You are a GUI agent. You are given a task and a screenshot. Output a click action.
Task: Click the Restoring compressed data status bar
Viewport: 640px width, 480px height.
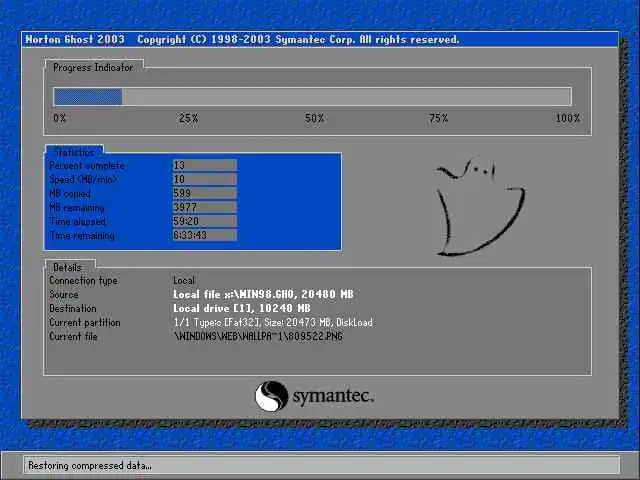tap(322, 465)
